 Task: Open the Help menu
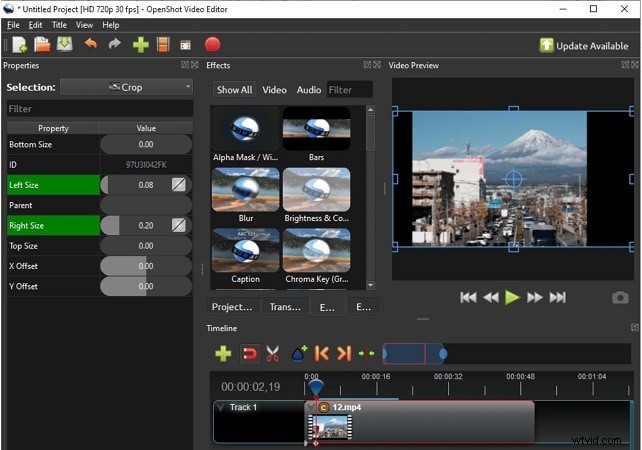(111, 25)
